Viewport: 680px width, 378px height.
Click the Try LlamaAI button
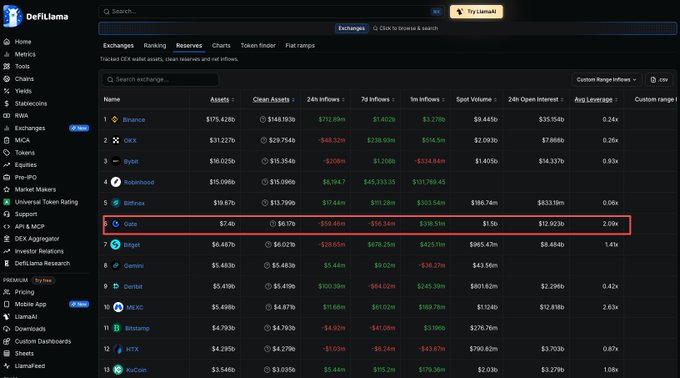click(x=476, y=12)
